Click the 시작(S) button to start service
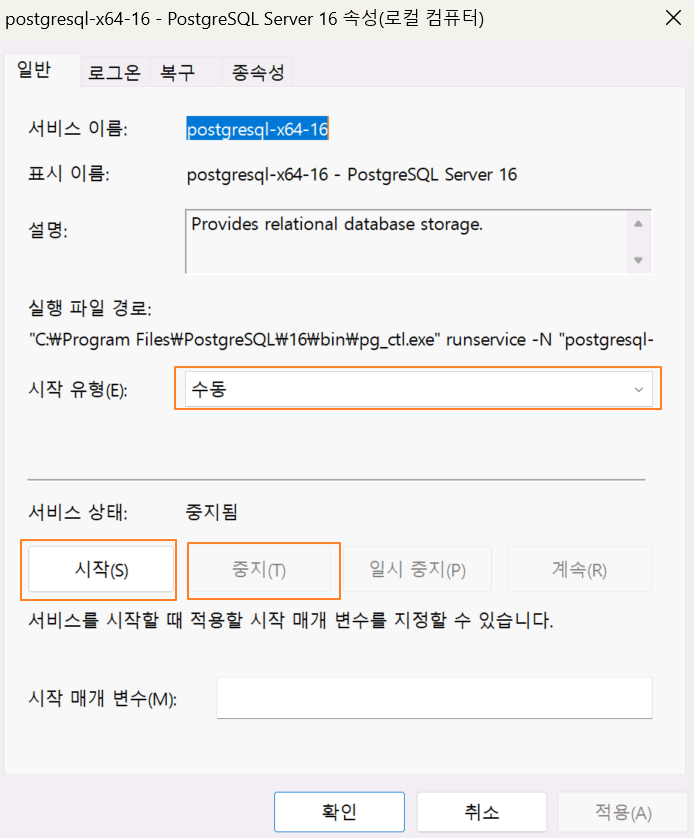 pos(101,569)
